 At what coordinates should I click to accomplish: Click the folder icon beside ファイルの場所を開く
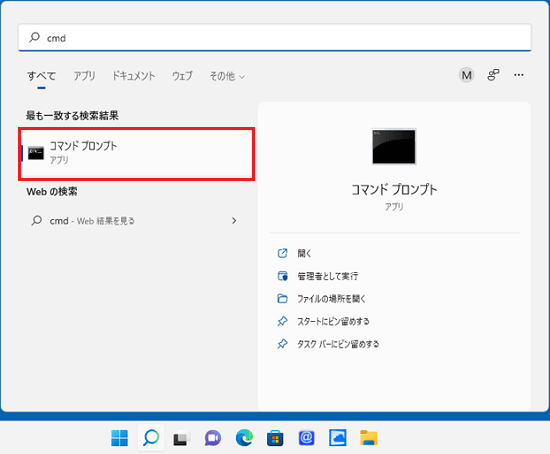pyautogui.click(x=282, y=299)
